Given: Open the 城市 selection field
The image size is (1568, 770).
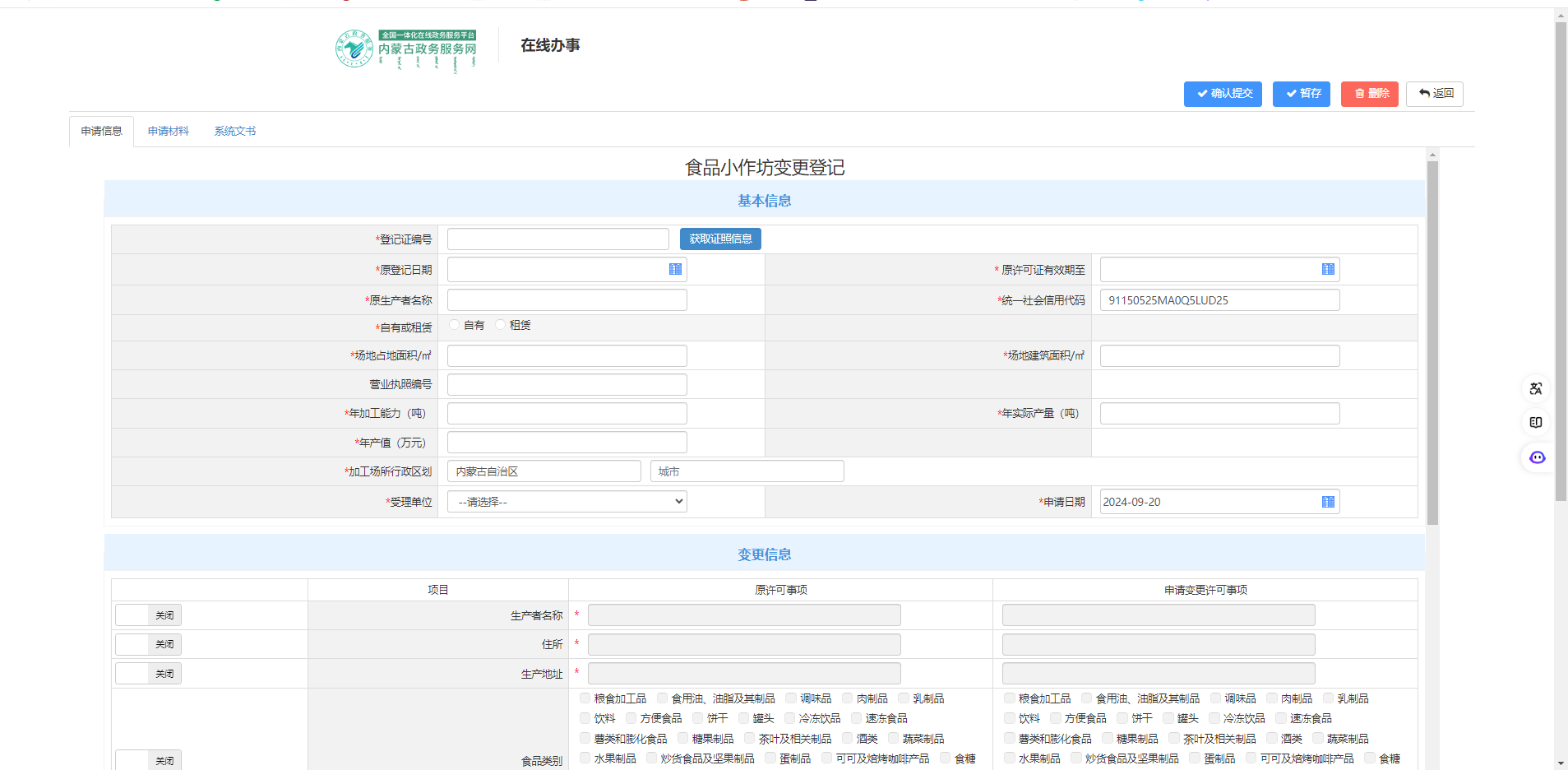Looking at the screenshot, I should 747,471.
